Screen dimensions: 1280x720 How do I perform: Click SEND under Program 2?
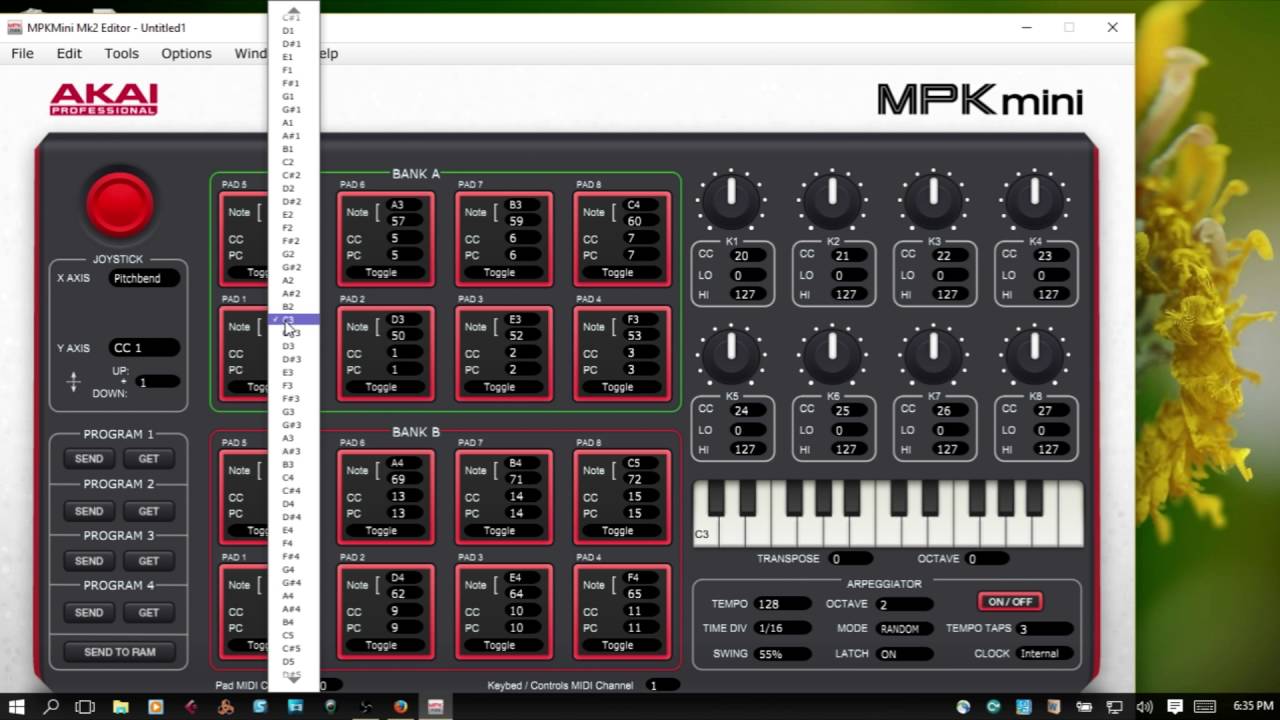click(89, 511)
